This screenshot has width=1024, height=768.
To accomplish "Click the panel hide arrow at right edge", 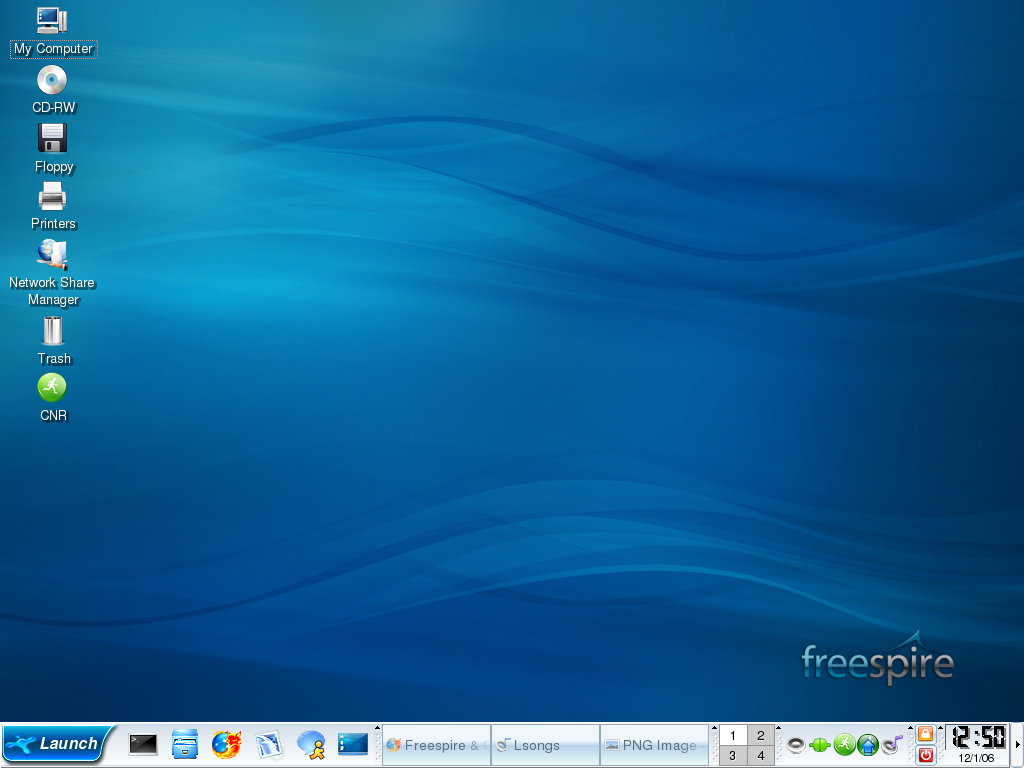I will click(x=1018, y=744).
